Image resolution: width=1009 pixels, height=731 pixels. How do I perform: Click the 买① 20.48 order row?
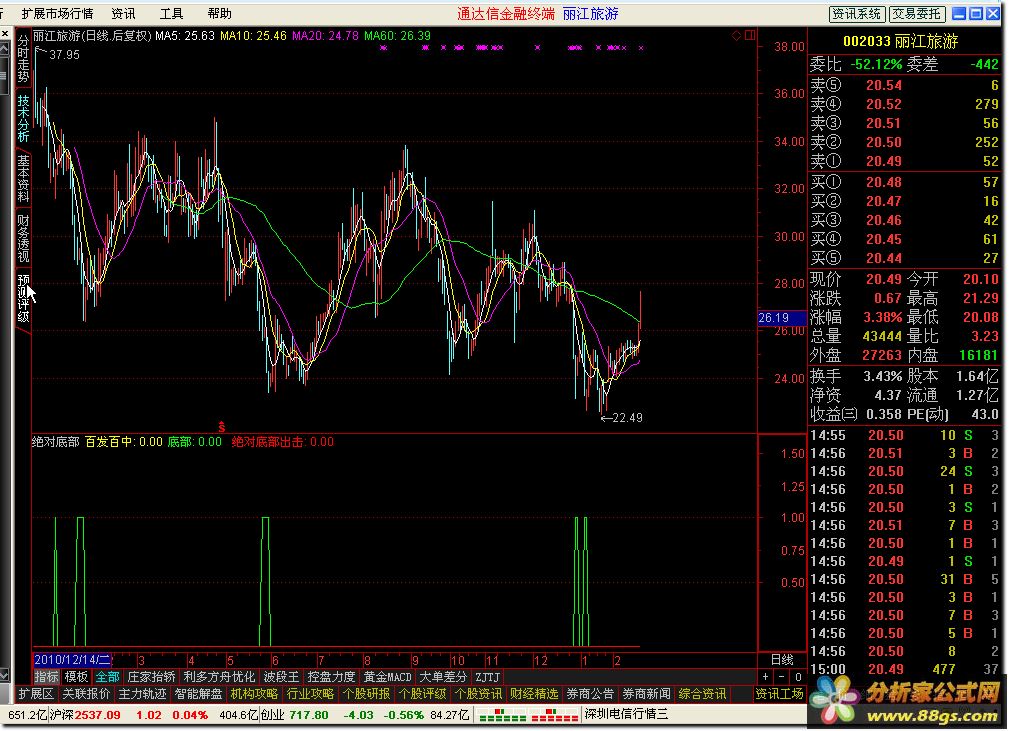tap(904, 182)
